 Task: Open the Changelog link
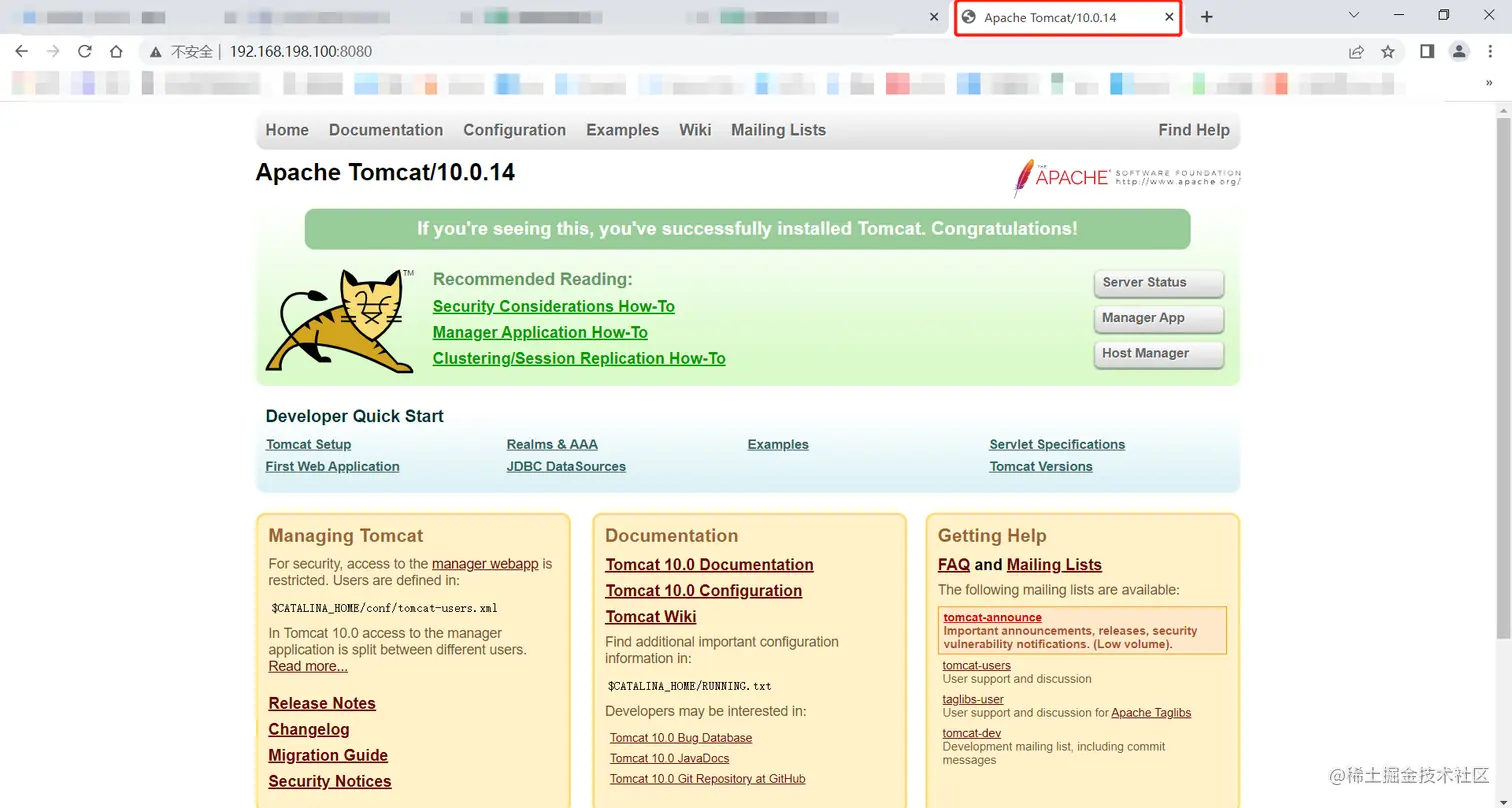[309, 729]
